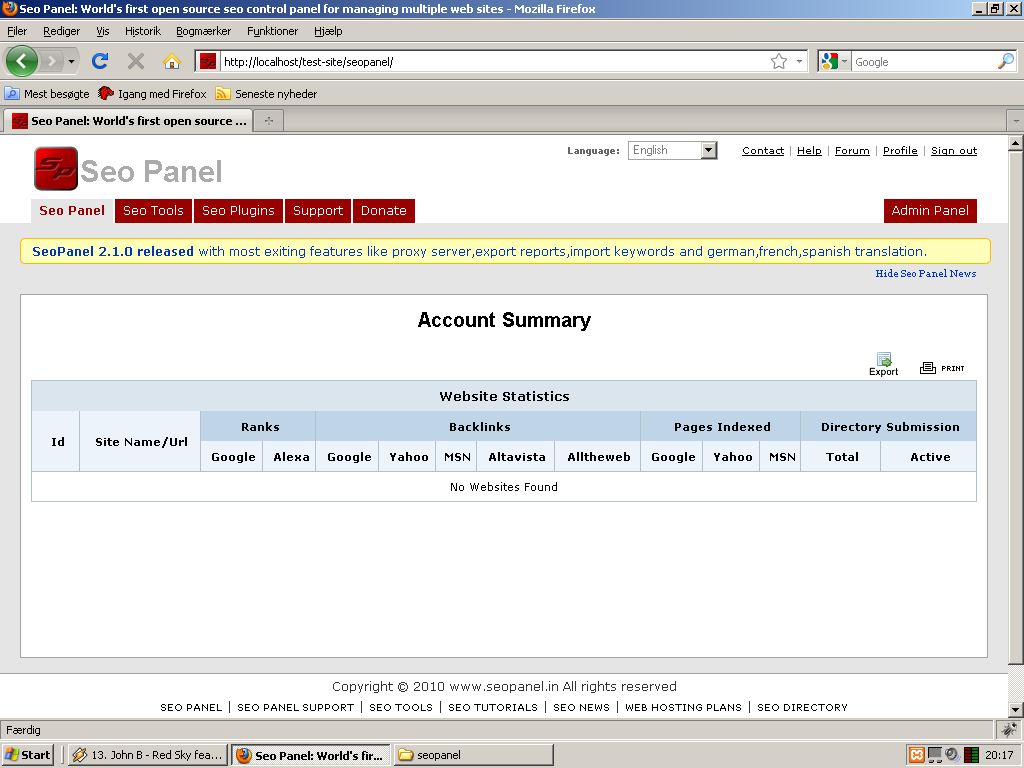Screen dimensions: 1024x768
Task: Bookmark this page with the star icon
Action: [x=778, y=61]
